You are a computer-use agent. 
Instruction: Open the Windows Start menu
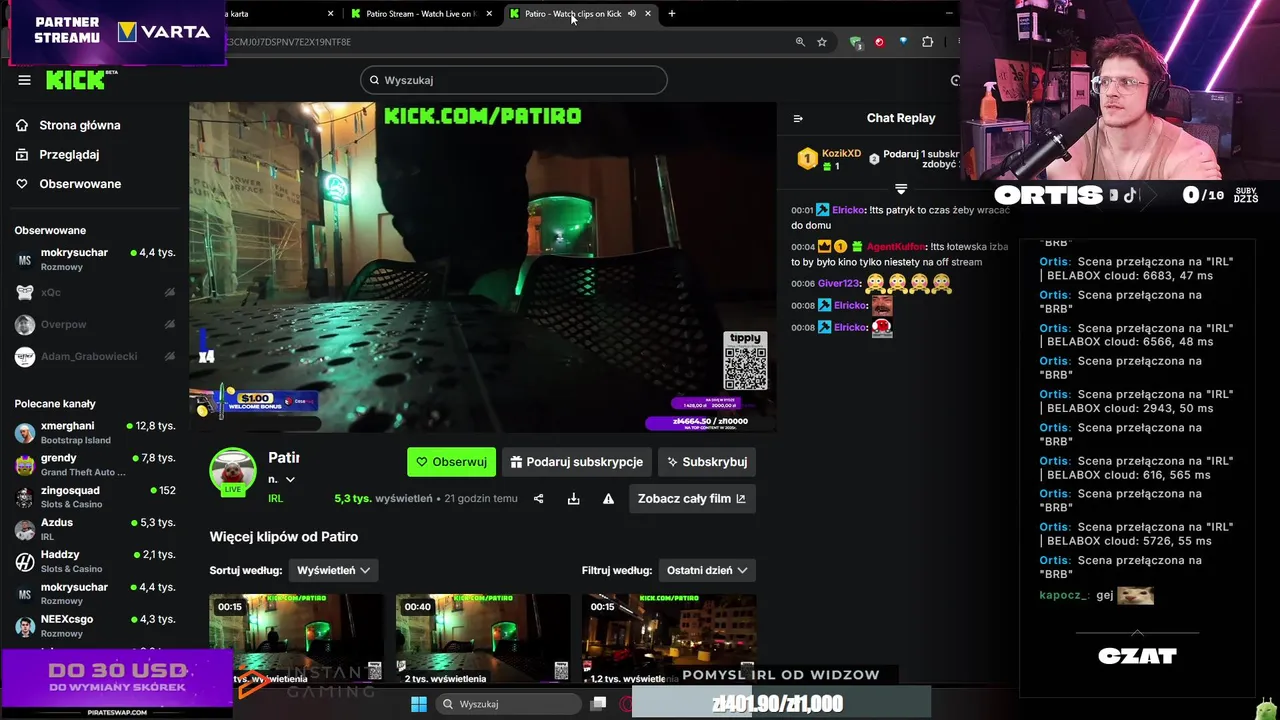point(419,704)
